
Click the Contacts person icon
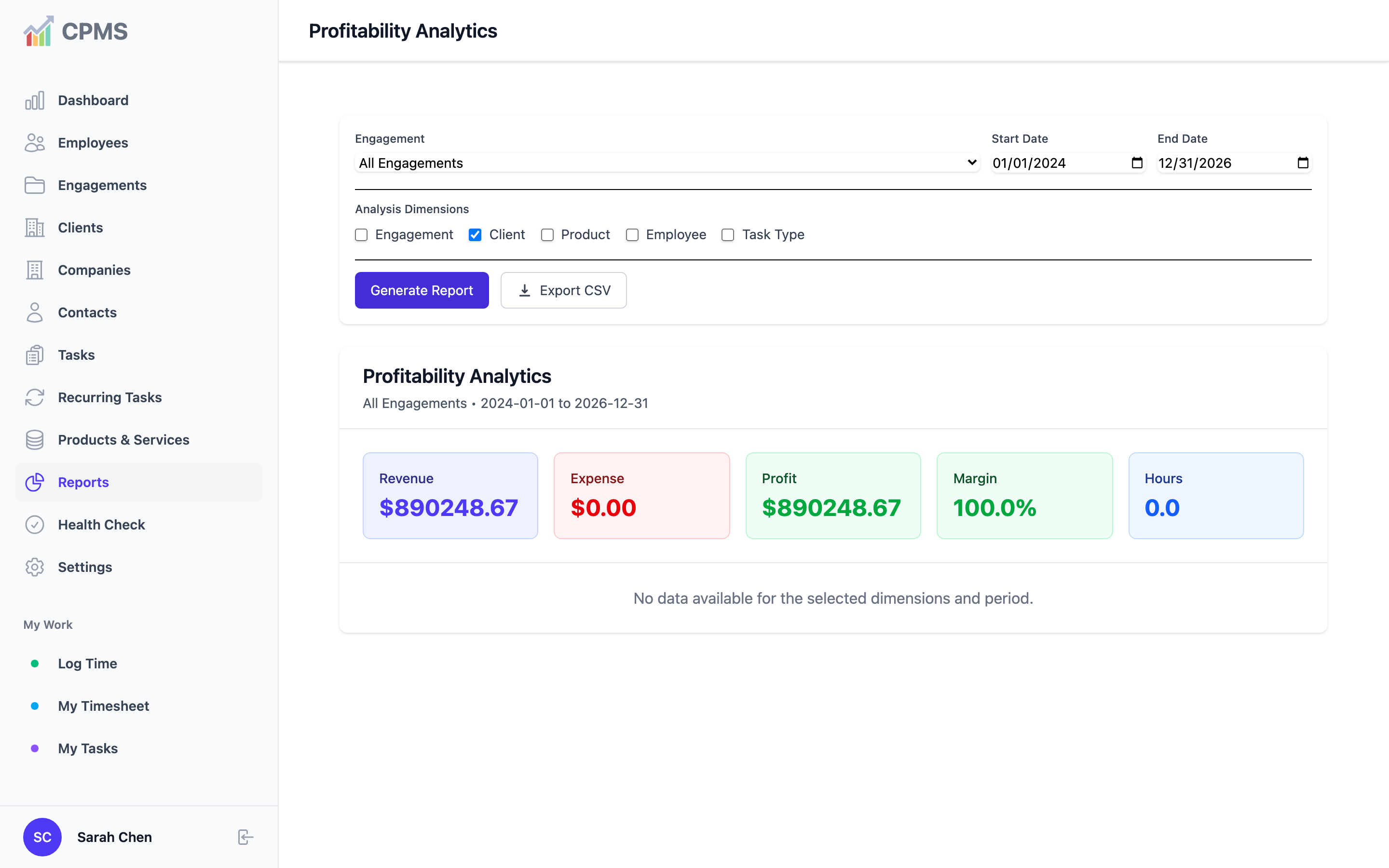(34, 313)
